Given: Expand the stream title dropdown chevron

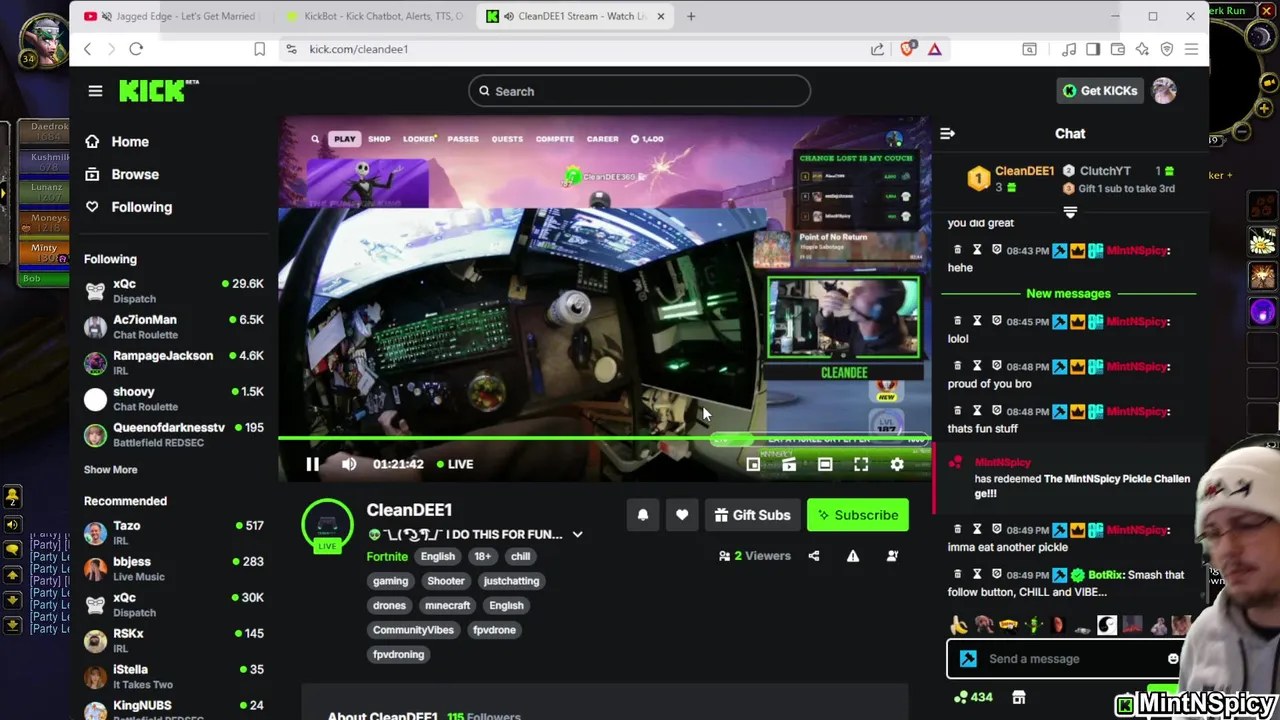Looking at the screenshot, I should pos(577,534).
